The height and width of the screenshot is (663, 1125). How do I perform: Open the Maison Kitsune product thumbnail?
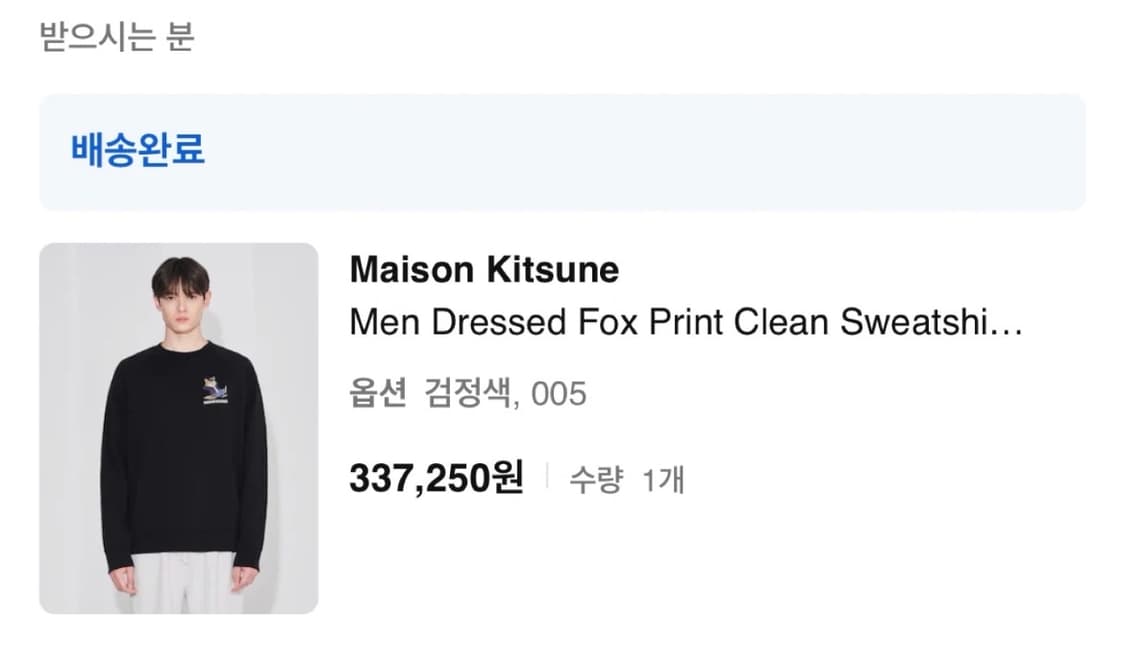179,428
